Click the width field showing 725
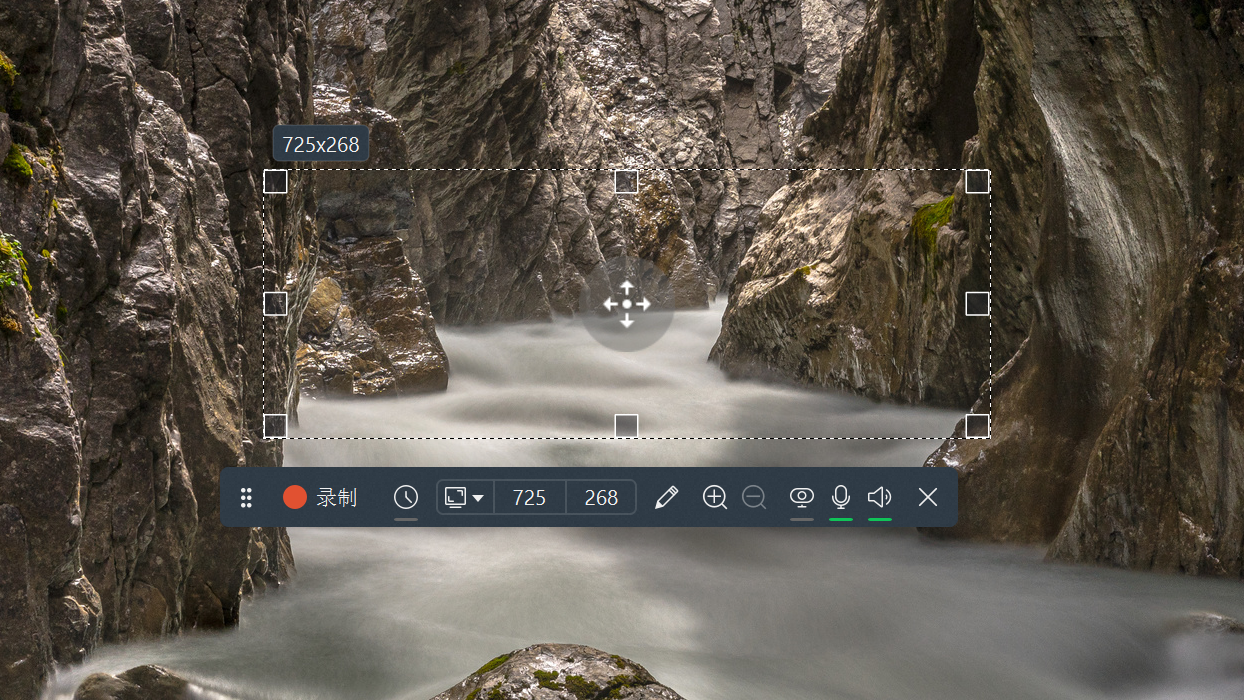This screenshot has height=700, width=1244. 530,497
